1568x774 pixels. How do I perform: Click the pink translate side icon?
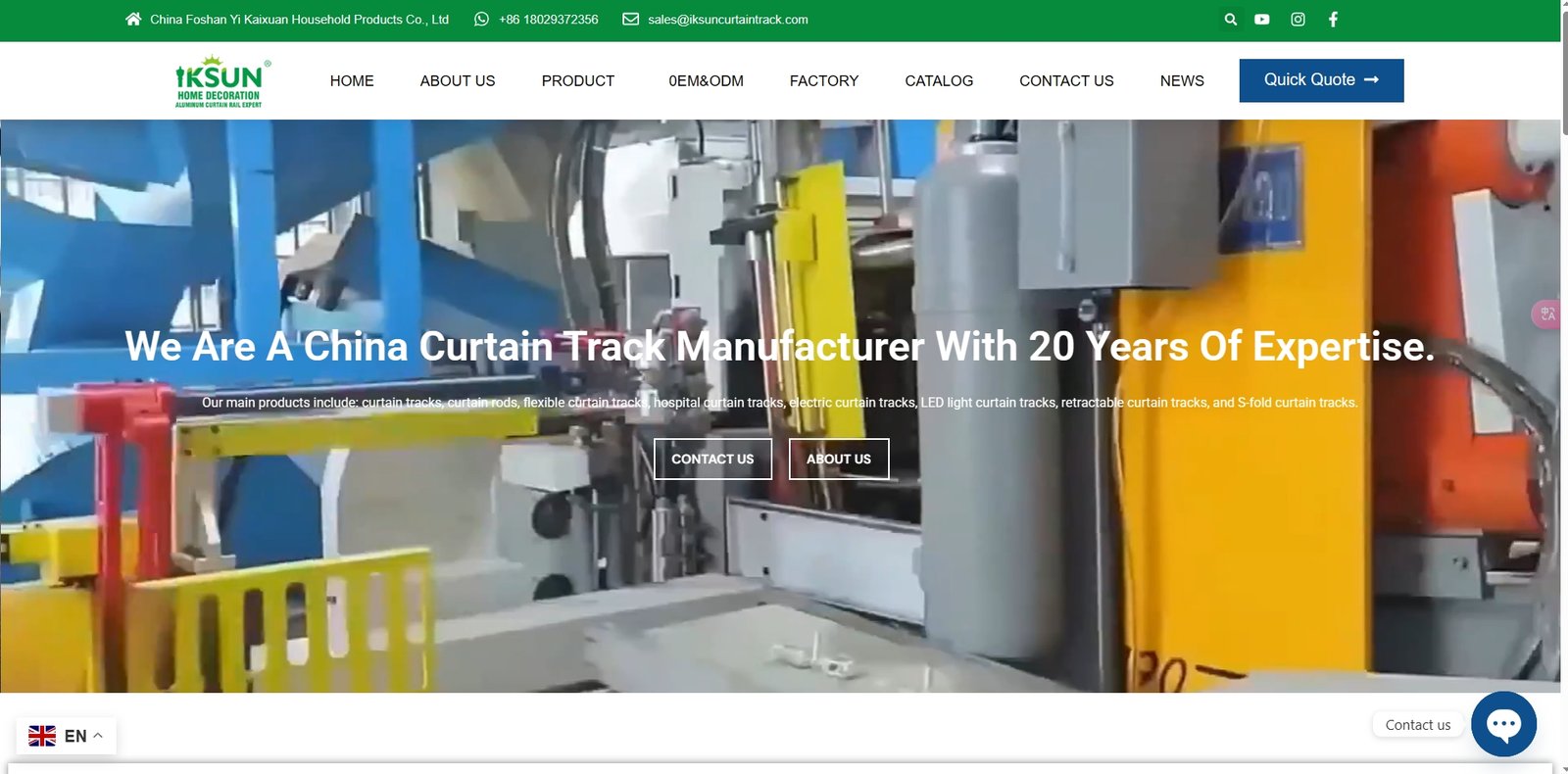coord(1547,314)
